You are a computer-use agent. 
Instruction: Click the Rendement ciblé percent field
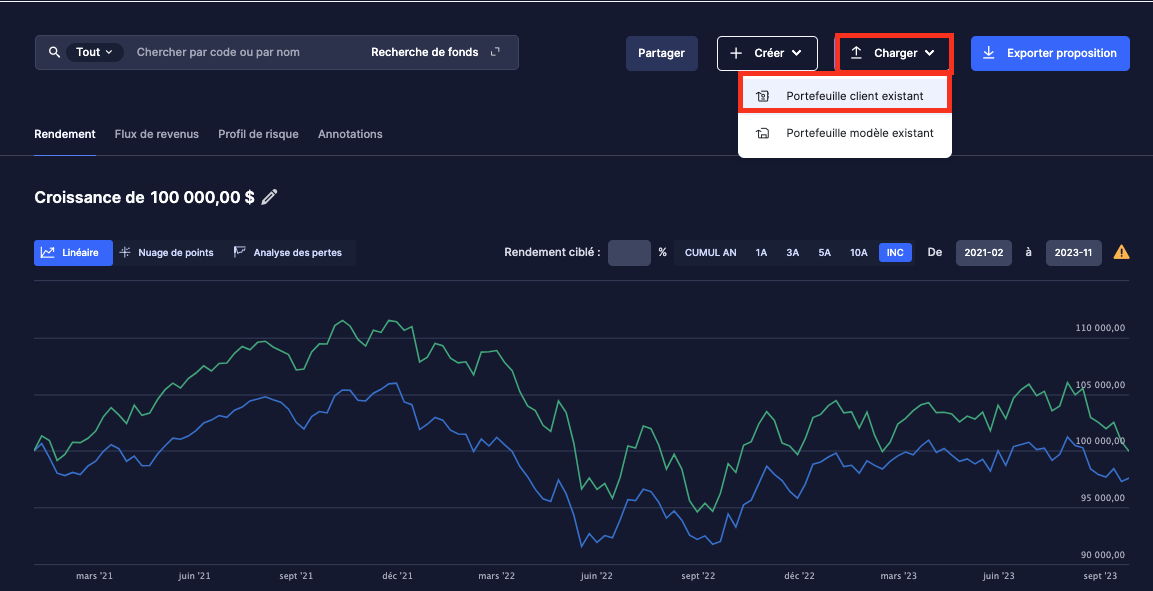tap(629, 252)
